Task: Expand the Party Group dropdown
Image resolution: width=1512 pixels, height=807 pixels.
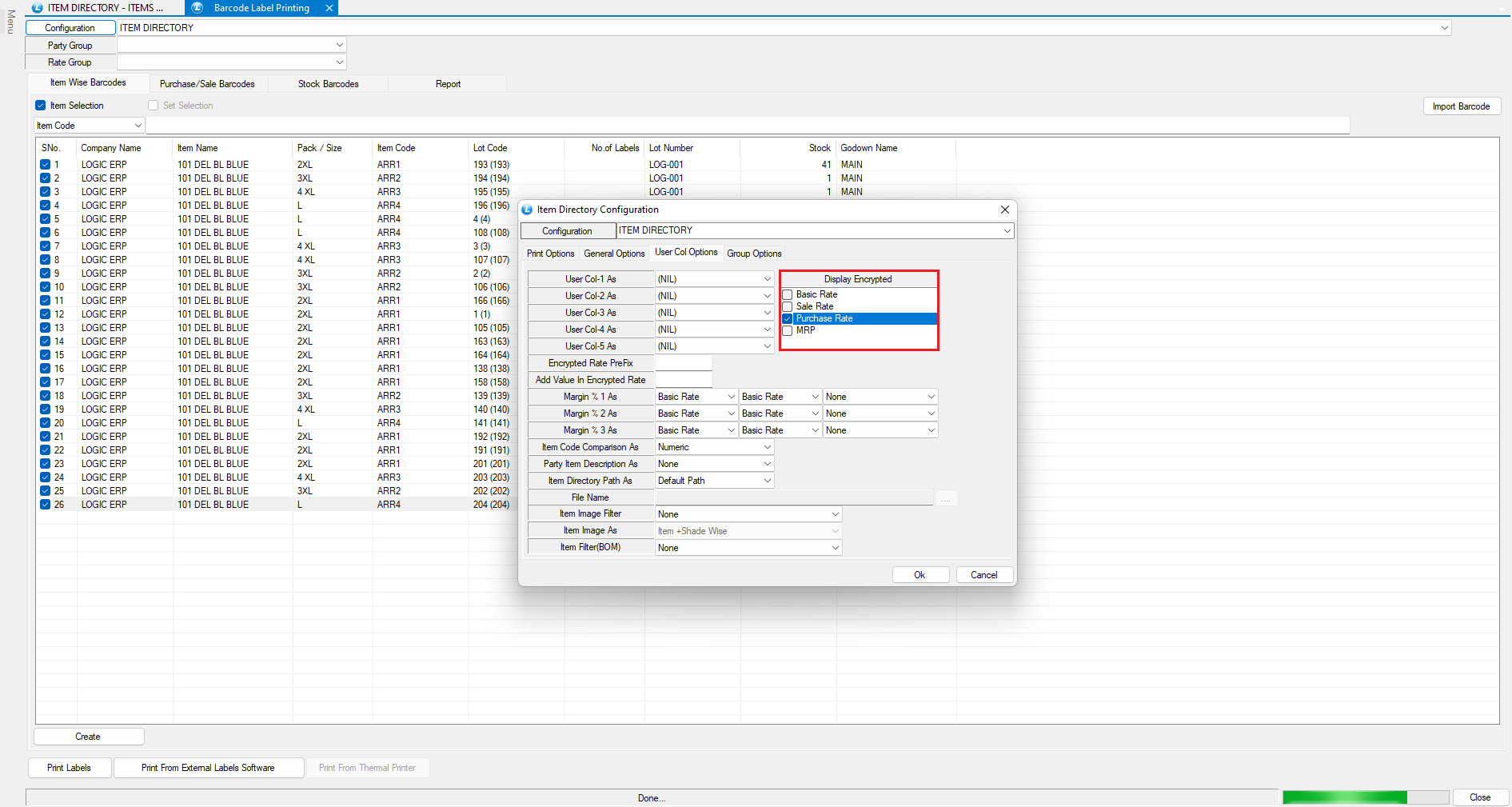Action: click(339, 46)
